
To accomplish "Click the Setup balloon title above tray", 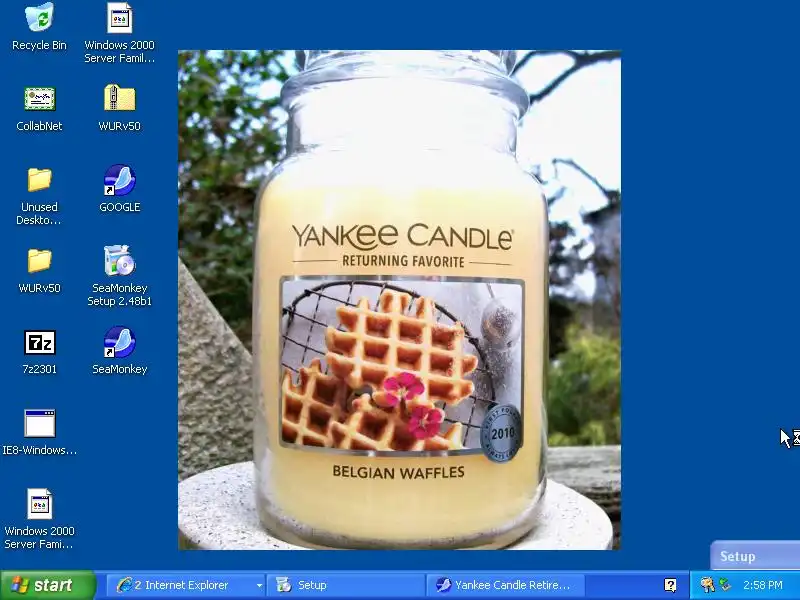I will click(x=737, y=556).
